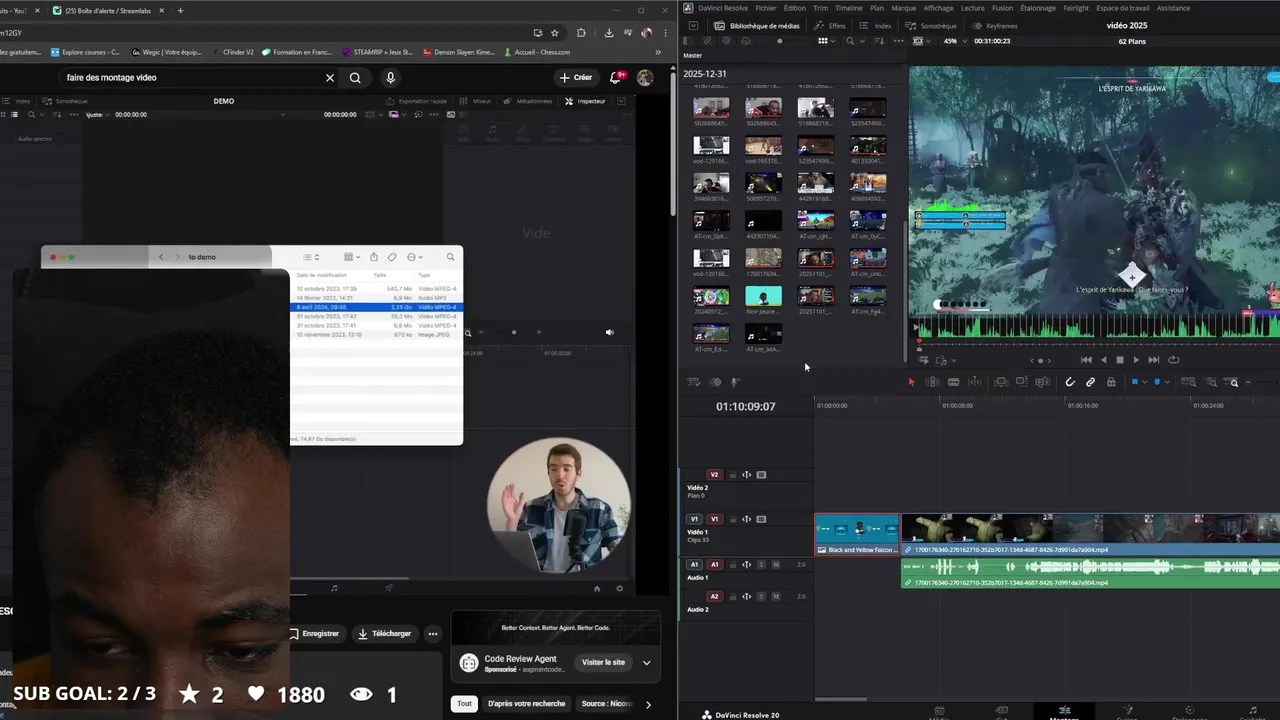
Task: Open the media pool three-dots options menu
Action: point(898,41)
